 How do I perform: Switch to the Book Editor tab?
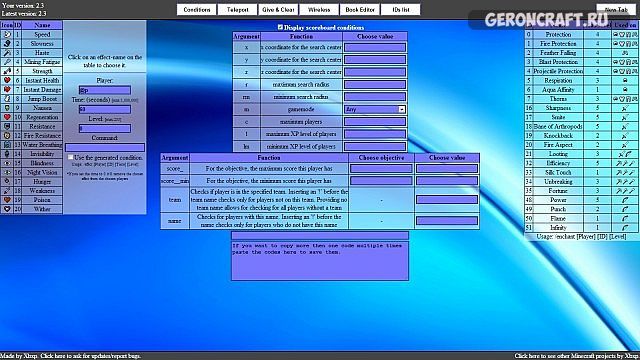(360, 9)
